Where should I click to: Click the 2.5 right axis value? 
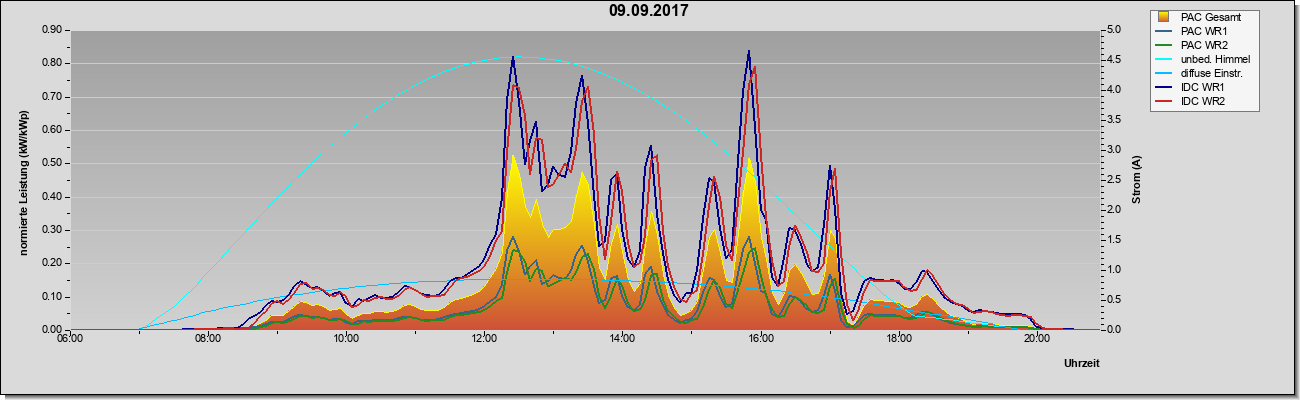pyautogui.click(x=1114, y=180)
